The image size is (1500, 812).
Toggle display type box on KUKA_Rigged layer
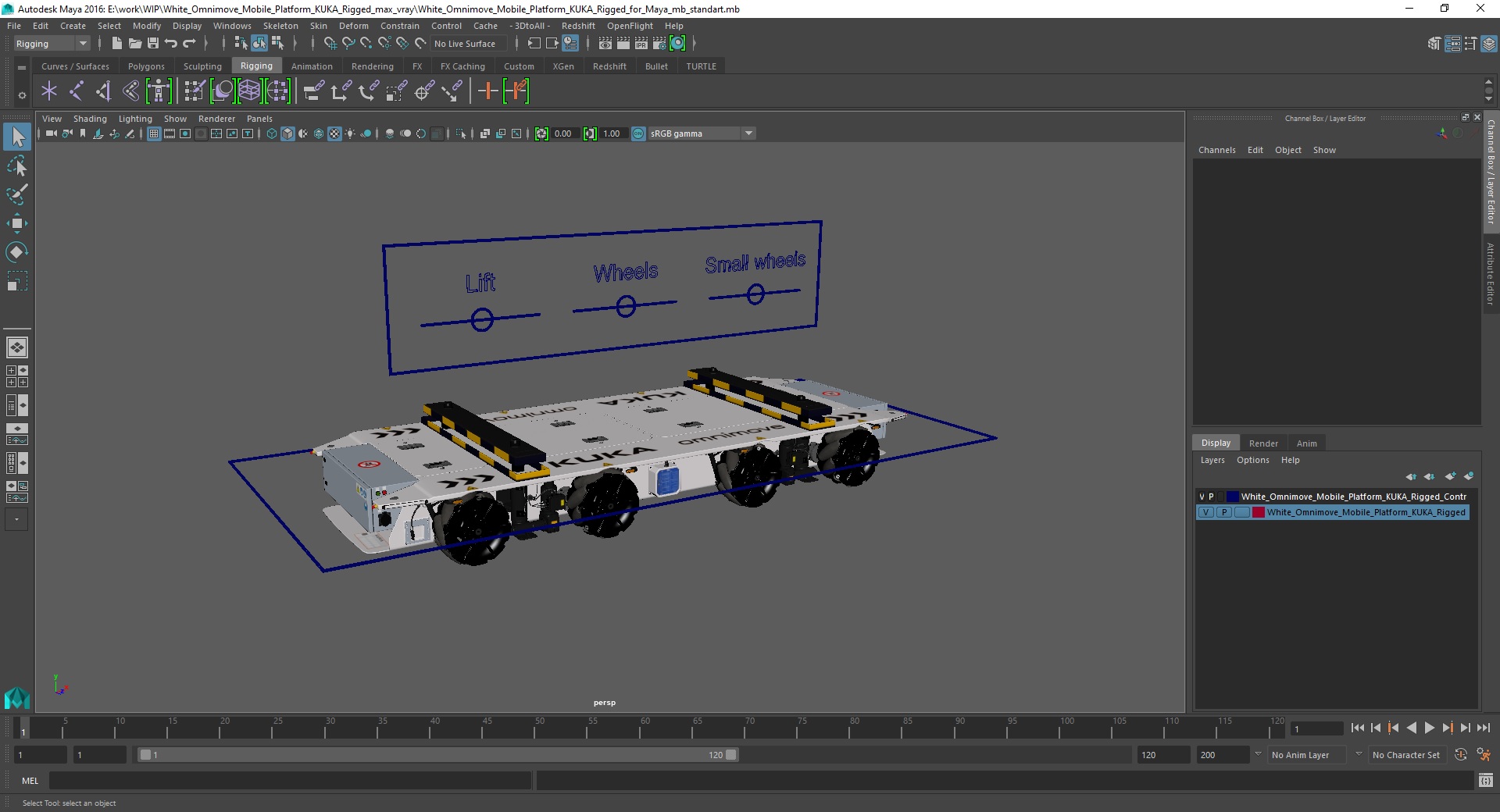point(1241,512)
